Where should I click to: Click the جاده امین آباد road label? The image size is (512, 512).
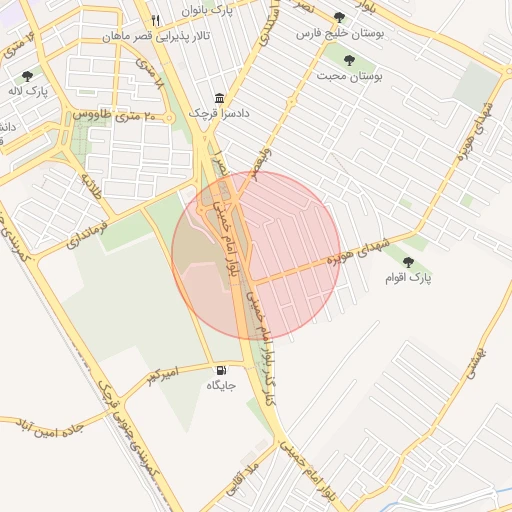49,429
